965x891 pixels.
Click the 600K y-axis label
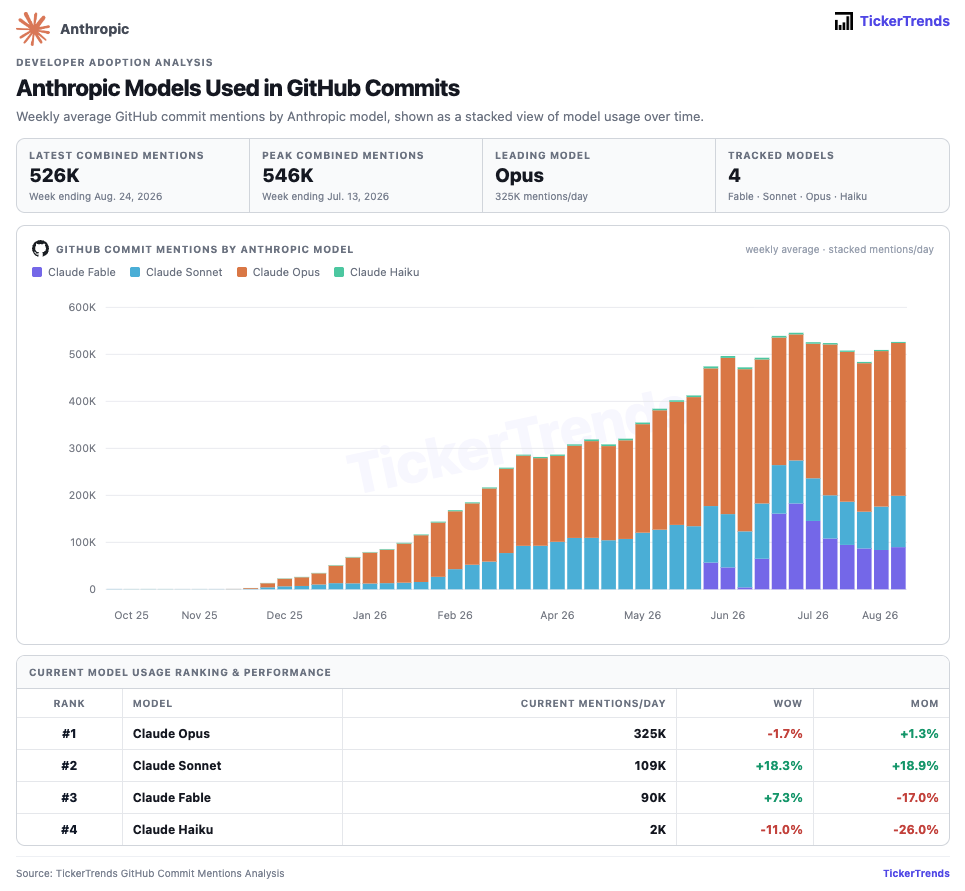point(82,307)
